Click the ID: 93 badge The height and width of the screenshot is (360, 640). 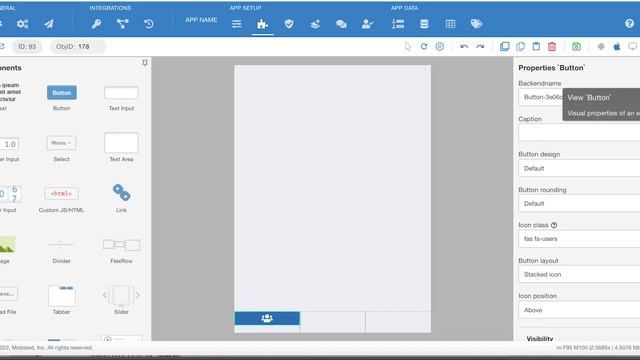[27, 47]
